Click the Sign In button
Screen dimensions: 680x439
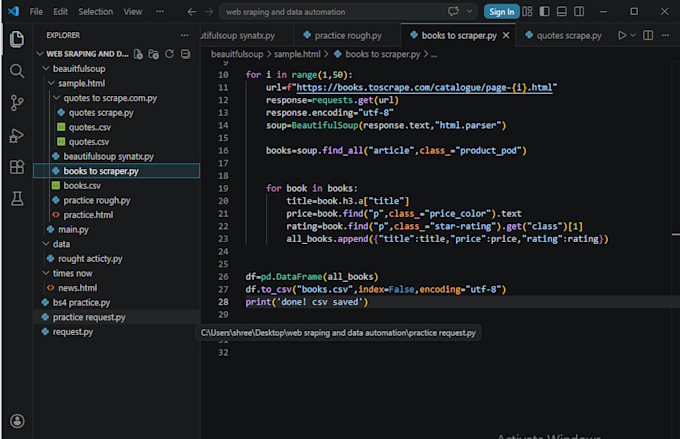coord(501,12)
